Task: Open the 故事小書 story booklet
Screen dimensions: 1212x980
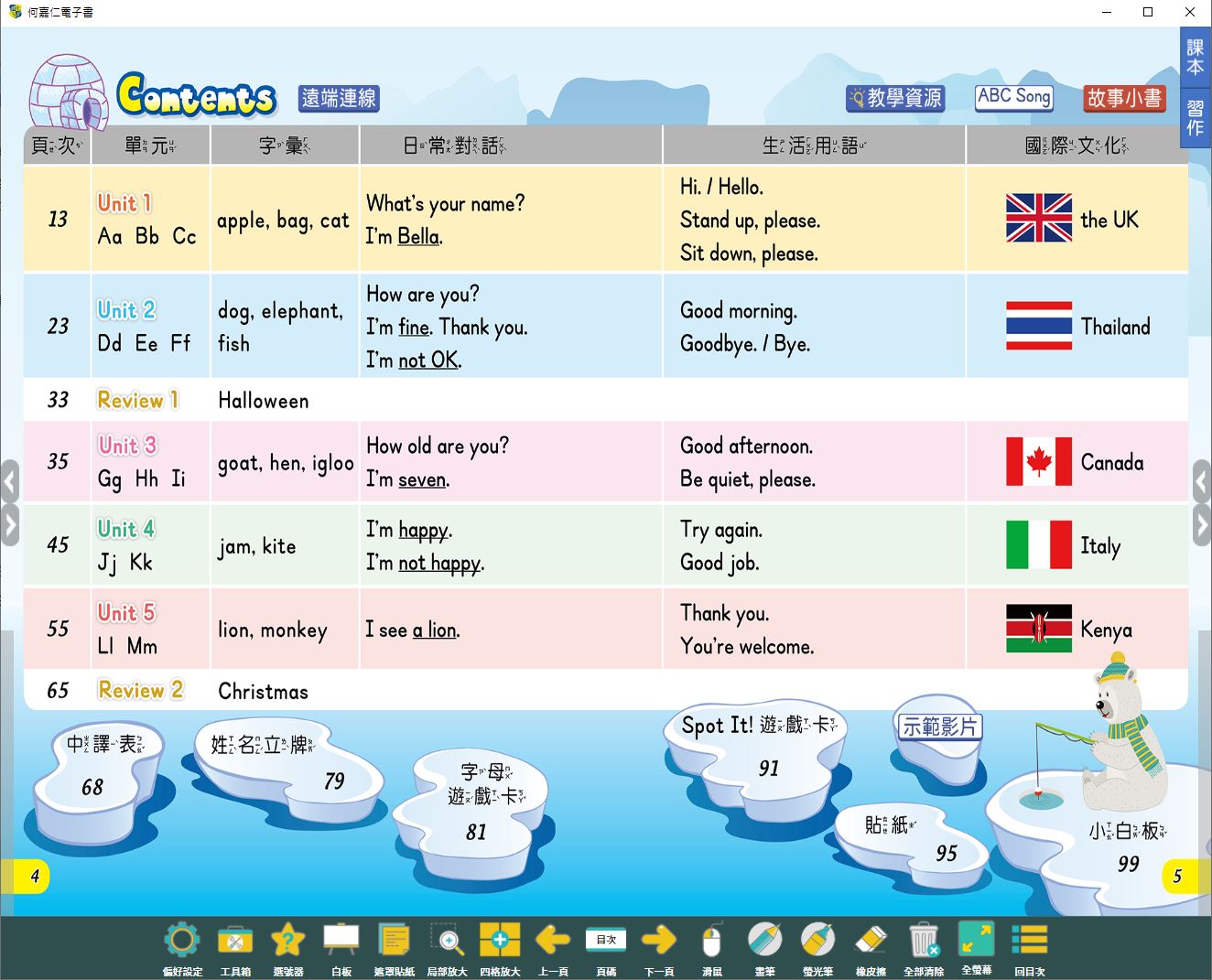Action: click(x=1124, y=98)
